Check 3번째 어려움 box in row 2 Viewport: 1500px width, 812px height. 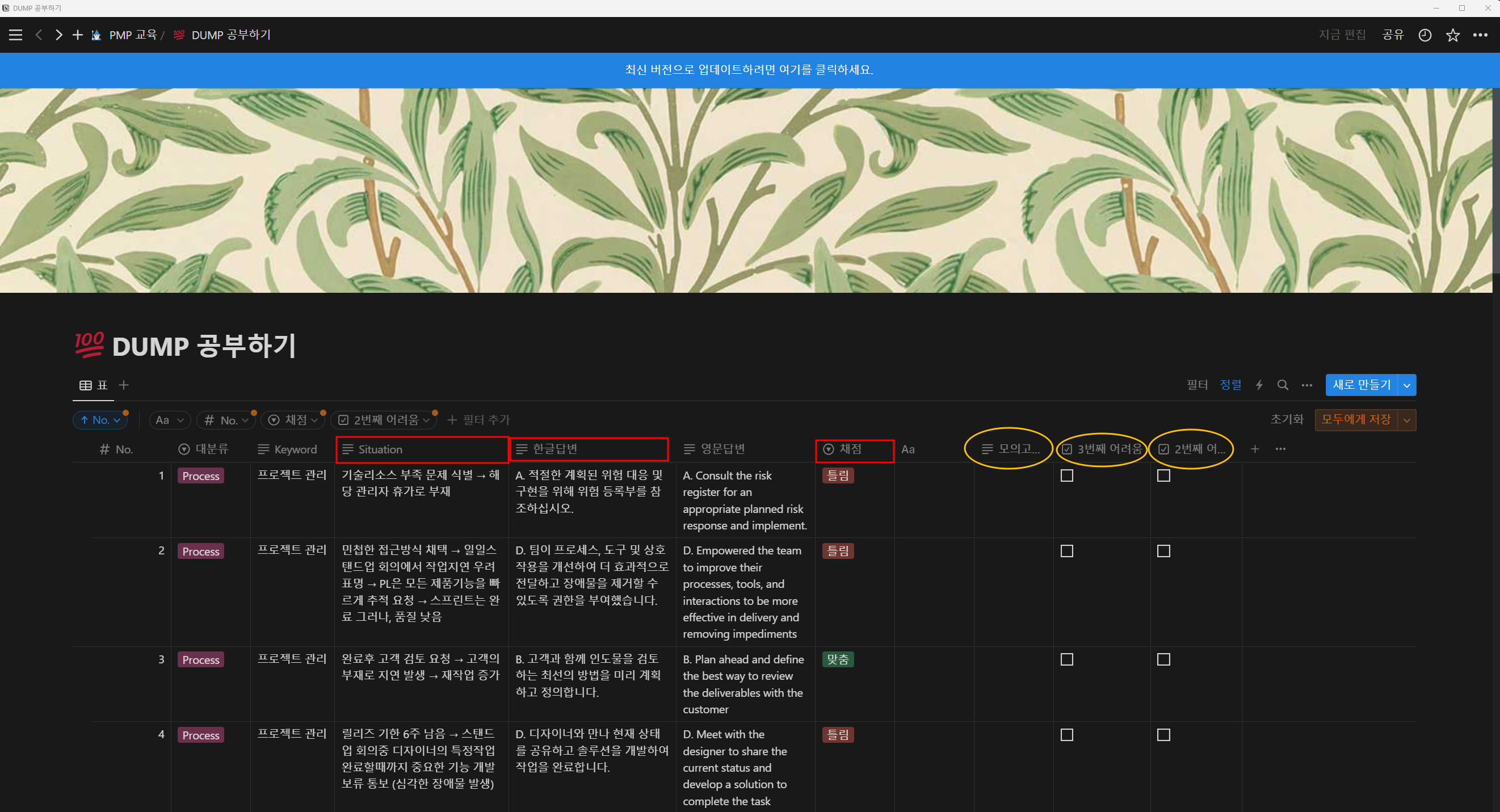pos(1067,550)
